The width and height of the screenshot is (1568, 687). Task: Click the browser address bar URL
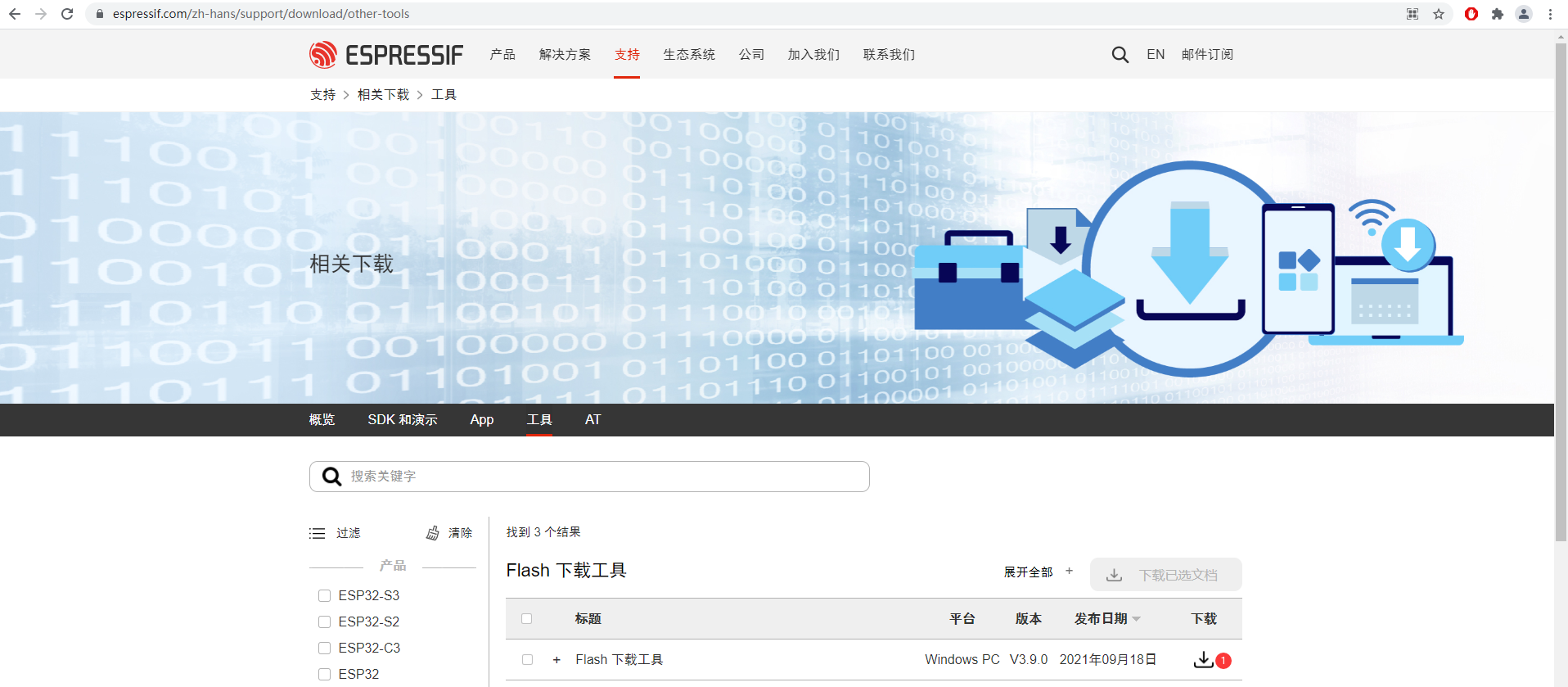click(261, 14)
